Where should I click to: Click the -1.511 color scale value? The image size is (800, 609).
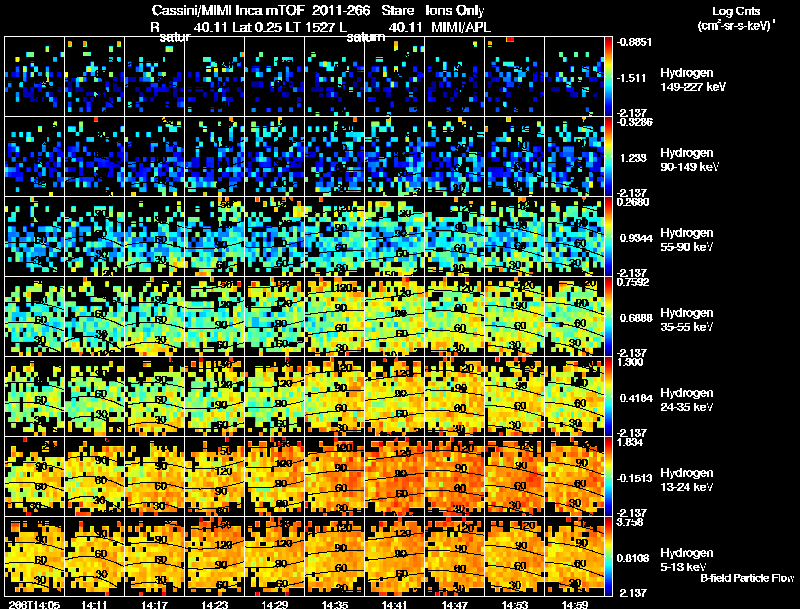(x=632, y=78)
